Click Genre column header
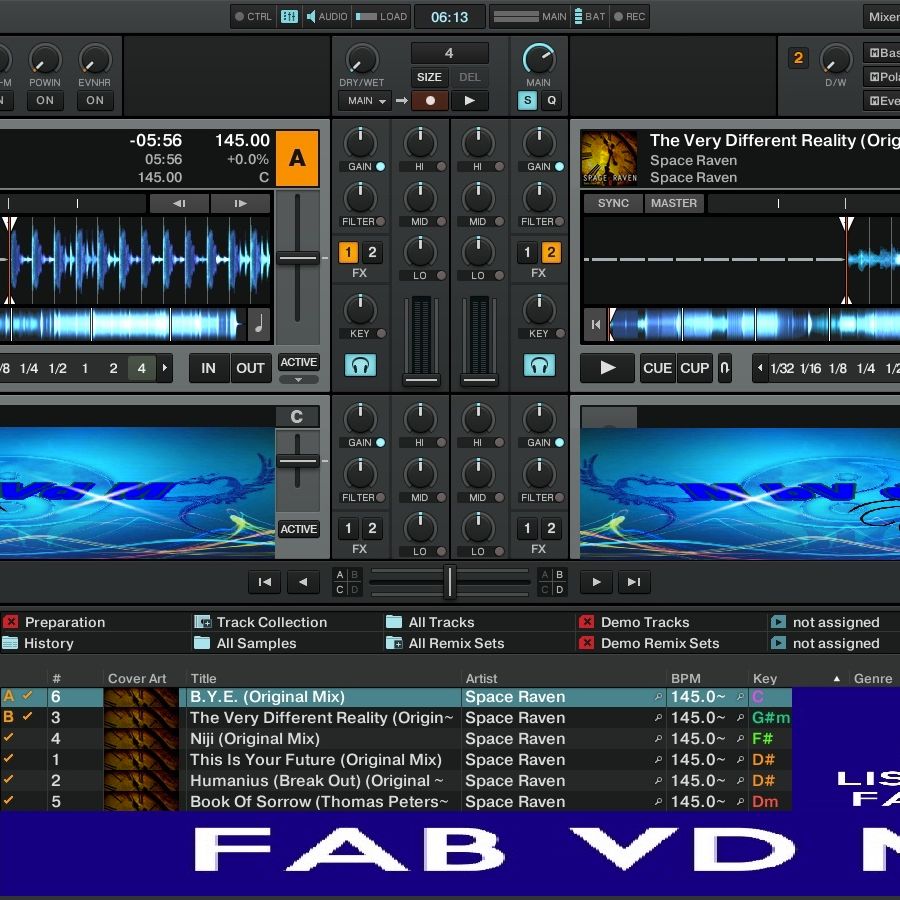 click(872, 678)
